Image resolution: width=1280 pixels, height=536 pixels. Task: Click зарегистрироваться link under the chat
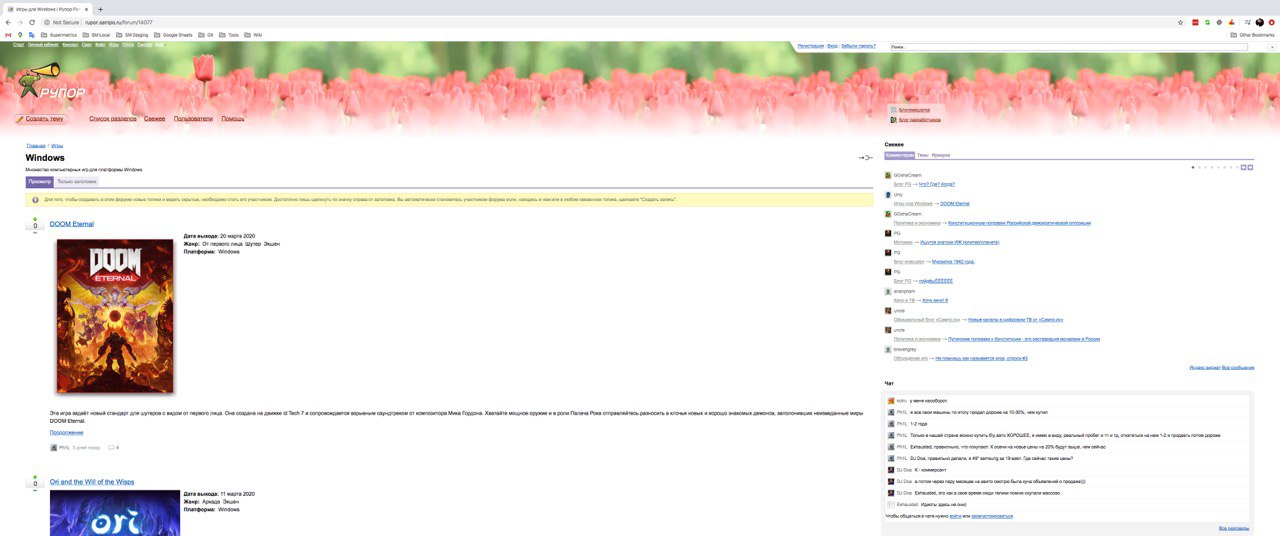991,516
